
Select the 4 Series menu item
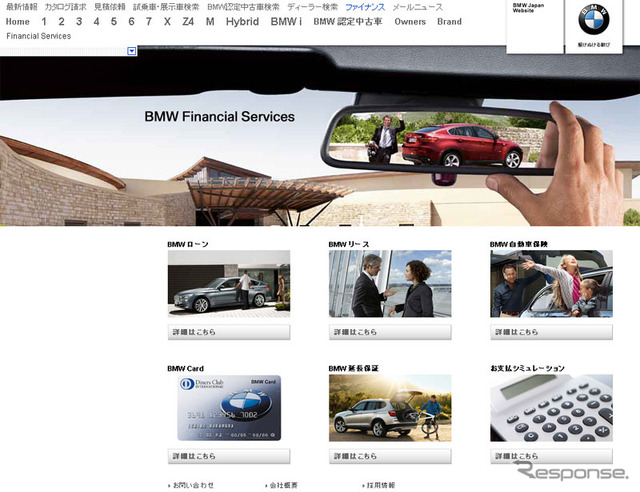[96, 22]
